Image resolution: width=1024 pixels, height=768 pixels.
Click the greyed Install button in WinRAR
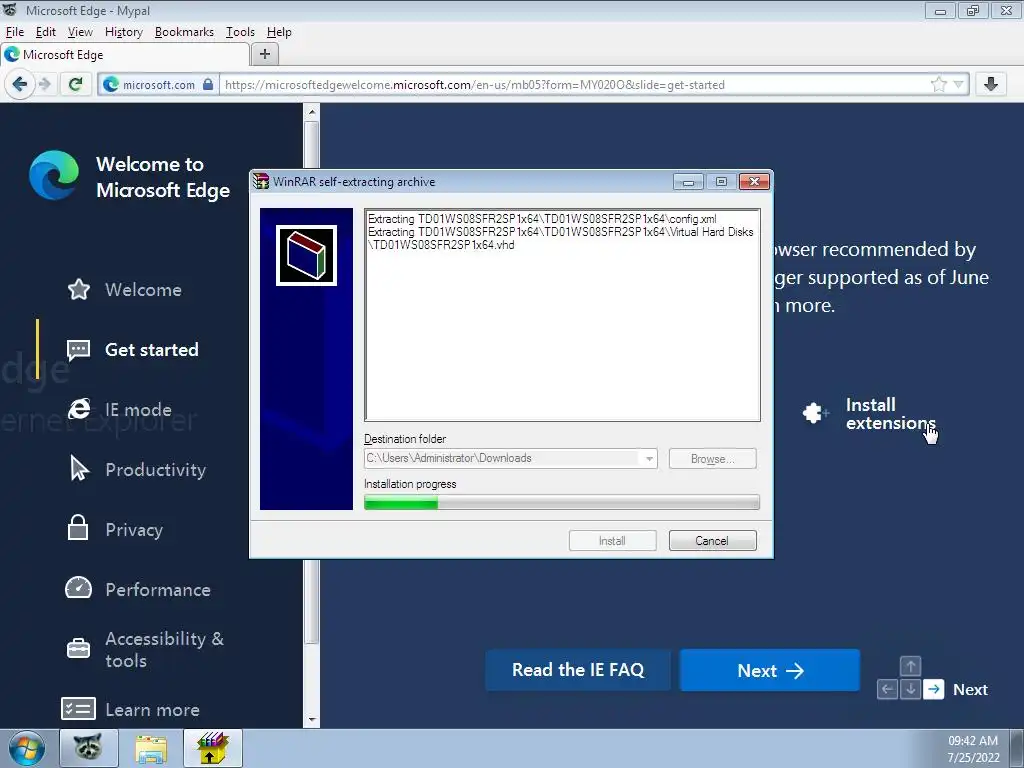[x=613, y=541]
